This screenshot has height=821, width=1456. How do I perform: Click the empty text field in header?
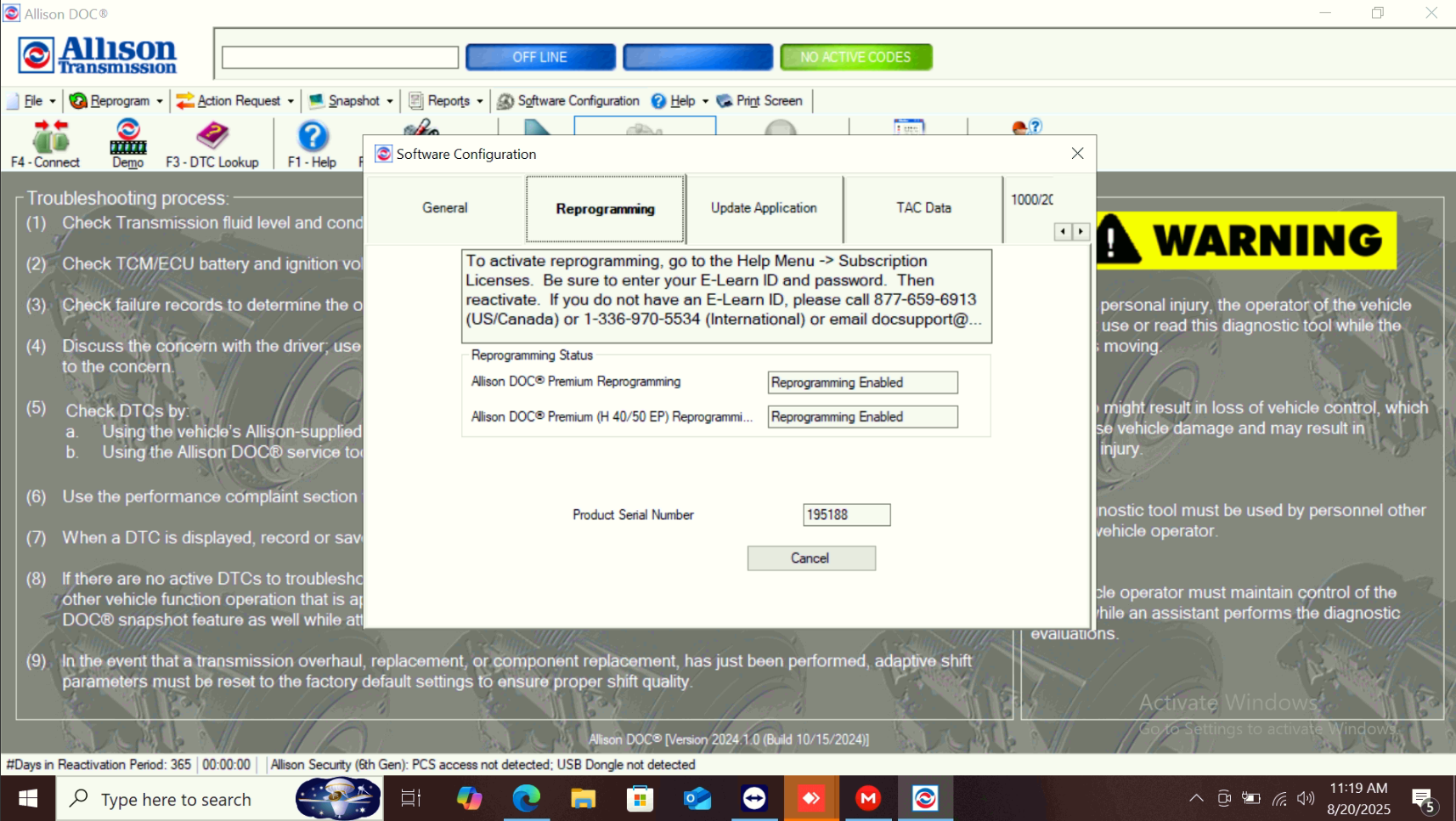[340, 57]
